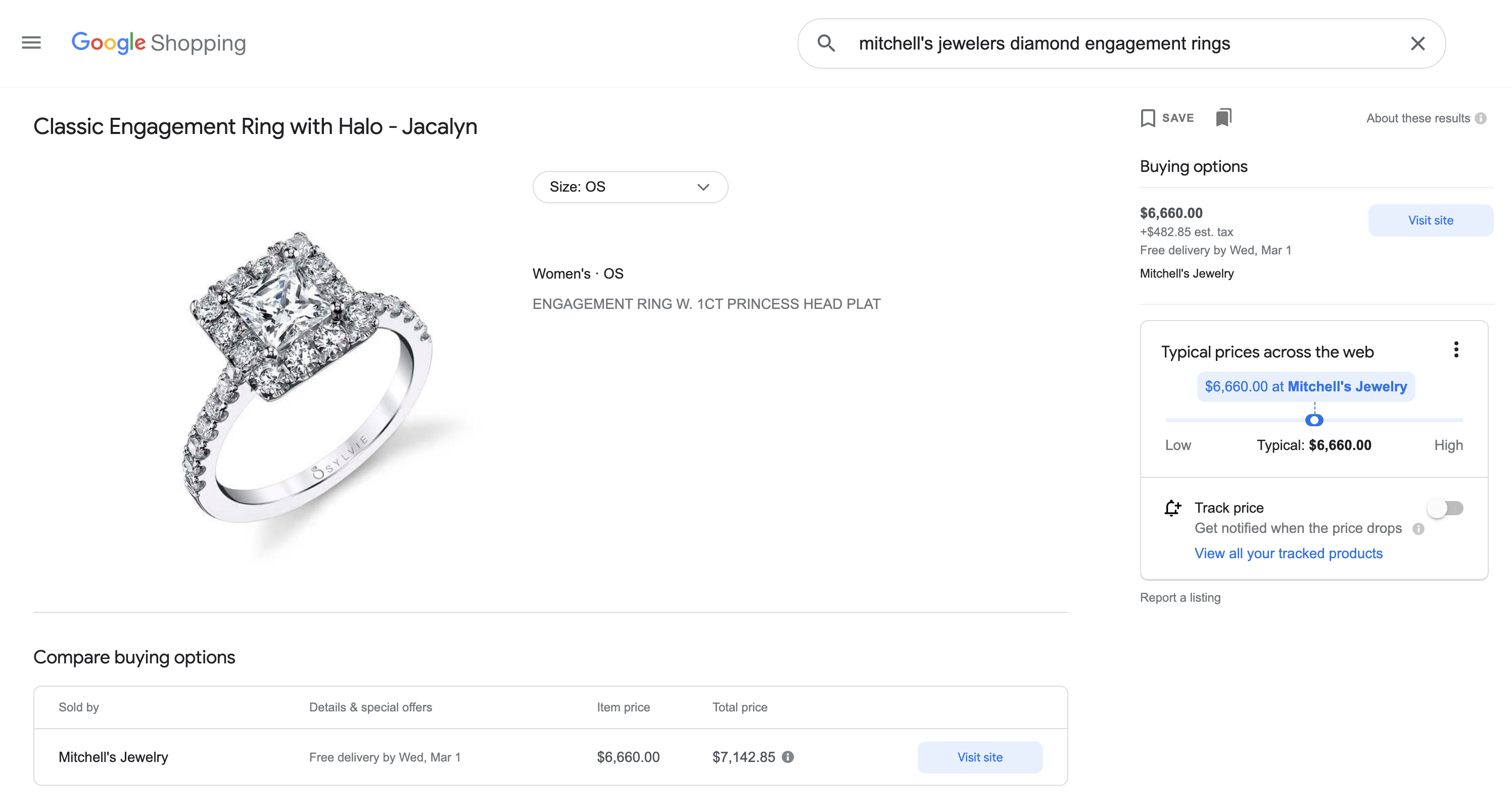
Task: Open the hamburger main menu
Action: pyautogui.click(x=31, y=43)
